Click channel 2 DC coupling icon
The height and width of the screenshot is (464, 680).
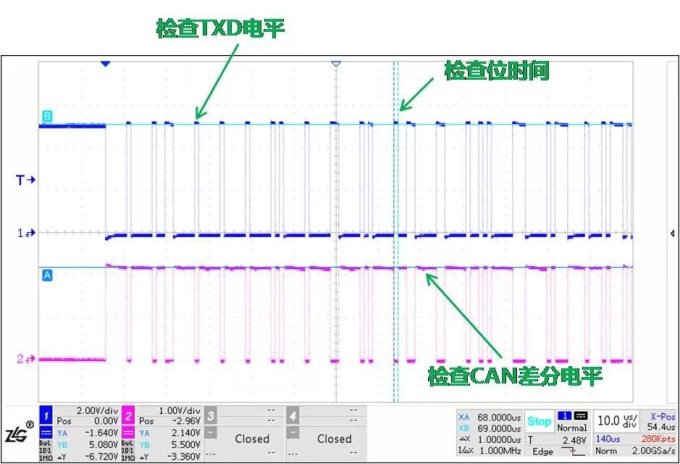pyautogui.click(x=128, y=432)
